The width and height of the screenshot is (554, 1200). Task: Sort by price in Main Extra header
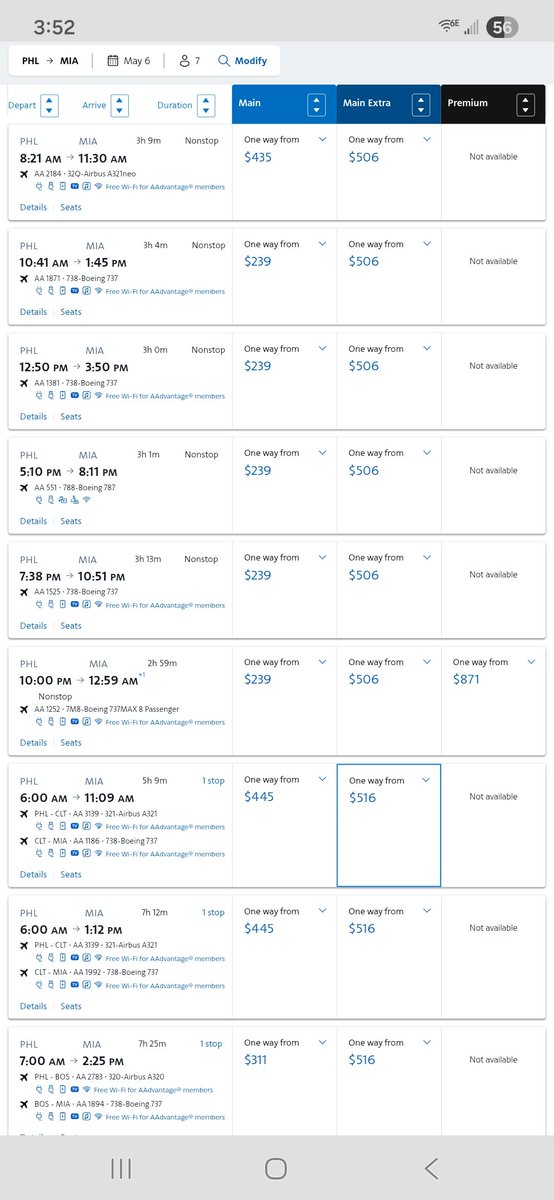(x=421, y=104)
